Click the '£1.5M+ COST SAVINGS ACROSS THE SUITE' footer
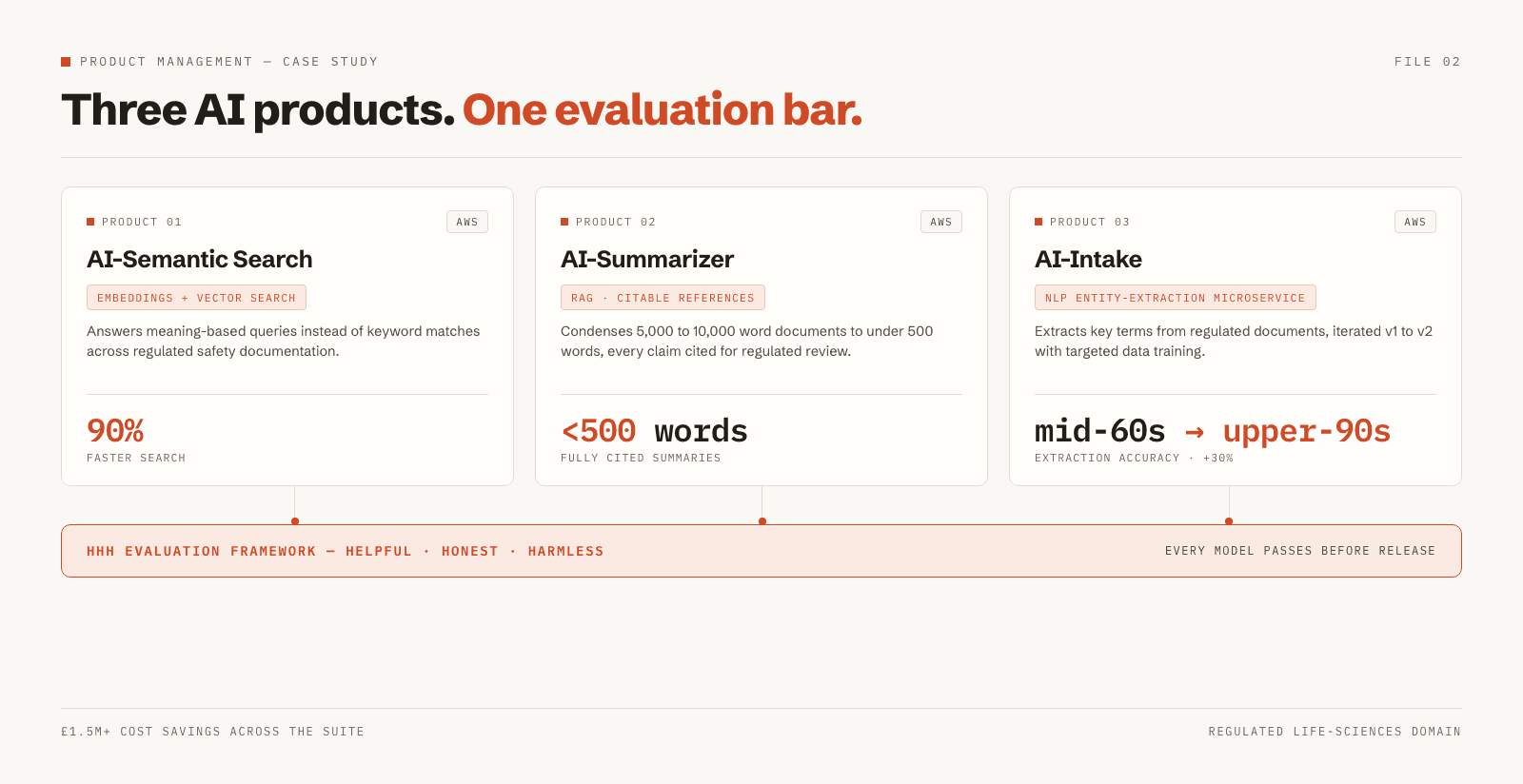The width and height of the screenshot is (1523, 784). [212, 732]
